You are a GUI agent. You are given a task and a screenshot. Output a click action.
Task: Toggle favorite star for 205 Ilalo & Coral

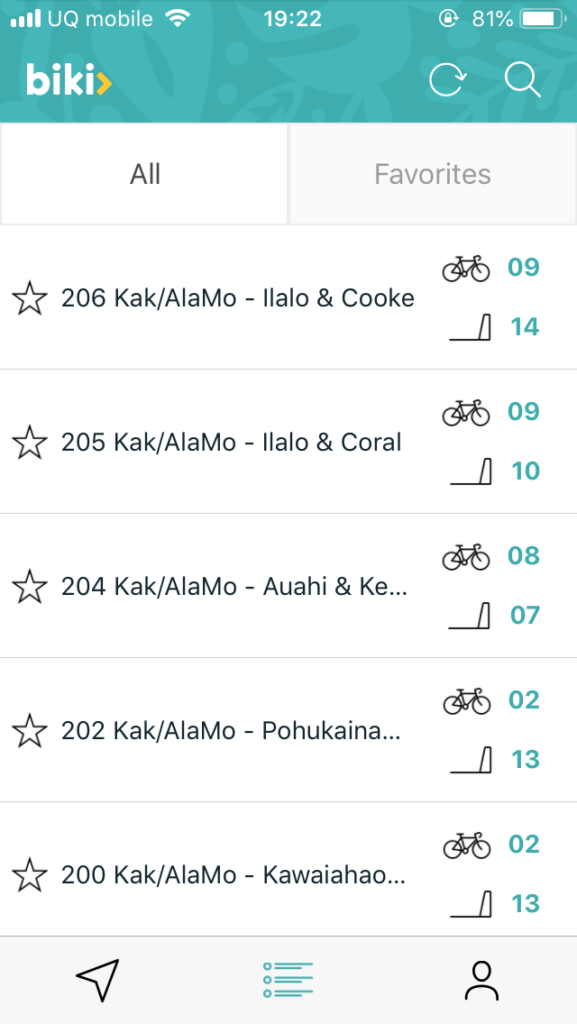(29, 442)
